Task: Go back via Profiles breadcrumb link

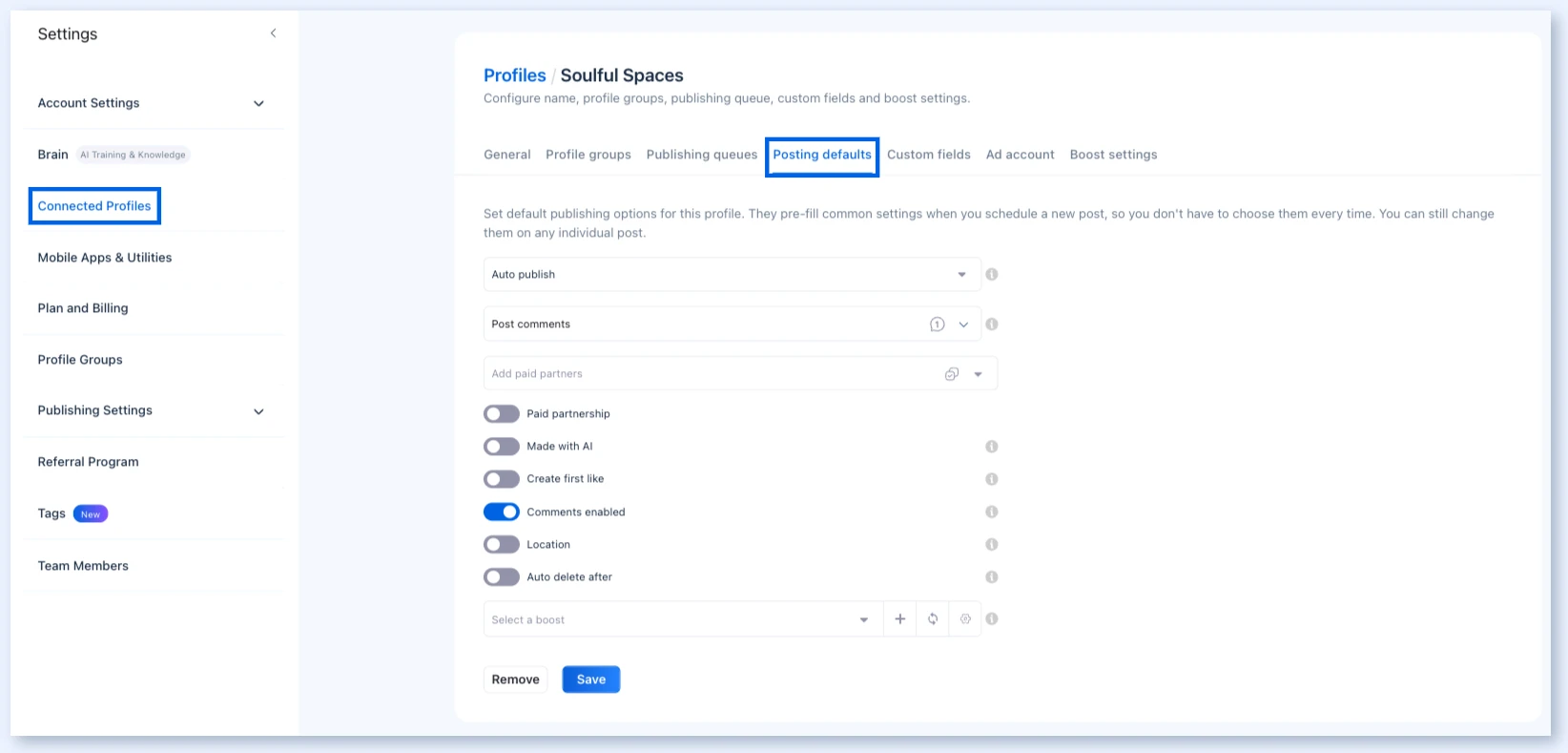Action: pos(515,75)
